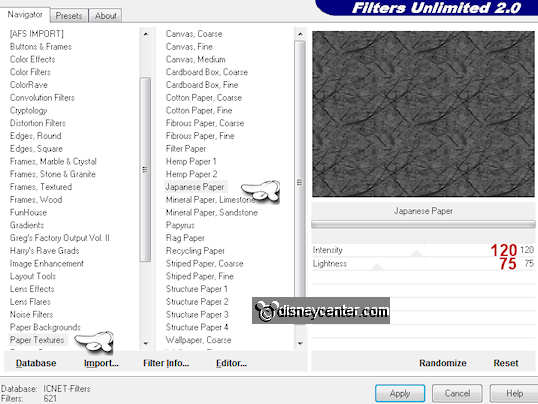Click the Lightness slider handle
The width and height of the screenshot is (538, 404).
[x=377, y=267]
